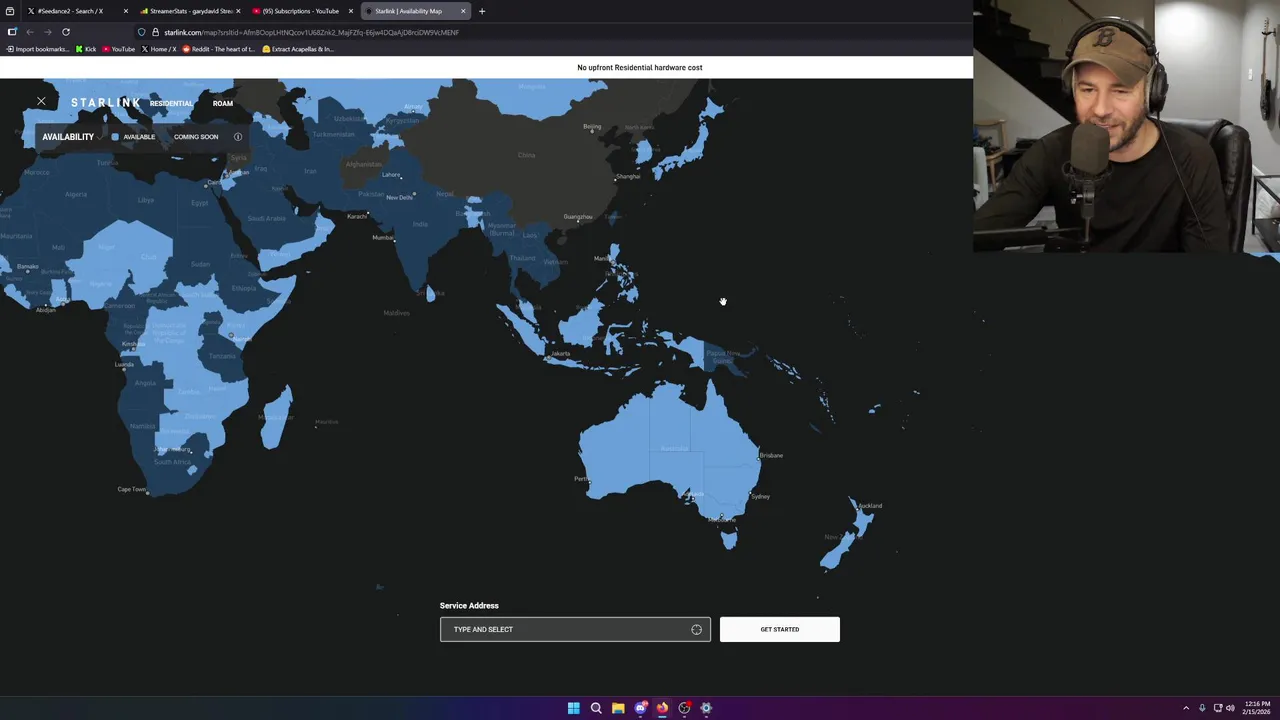Open Import bookmarks shortcut
Viewport: 1280px width, 720px height.
point(37,49)
